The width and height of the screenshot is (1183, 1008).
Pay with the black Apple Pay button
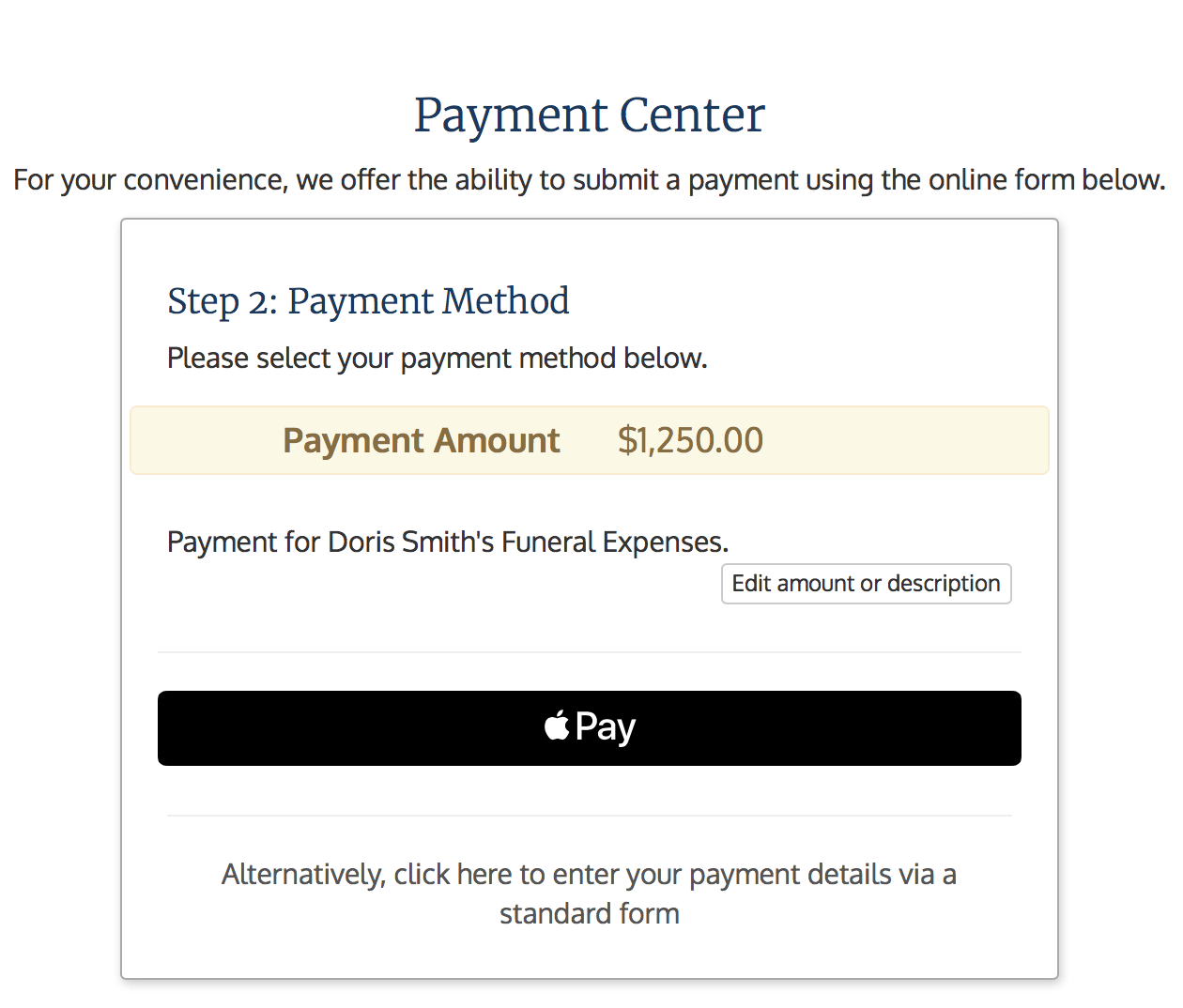coord(590,728)
